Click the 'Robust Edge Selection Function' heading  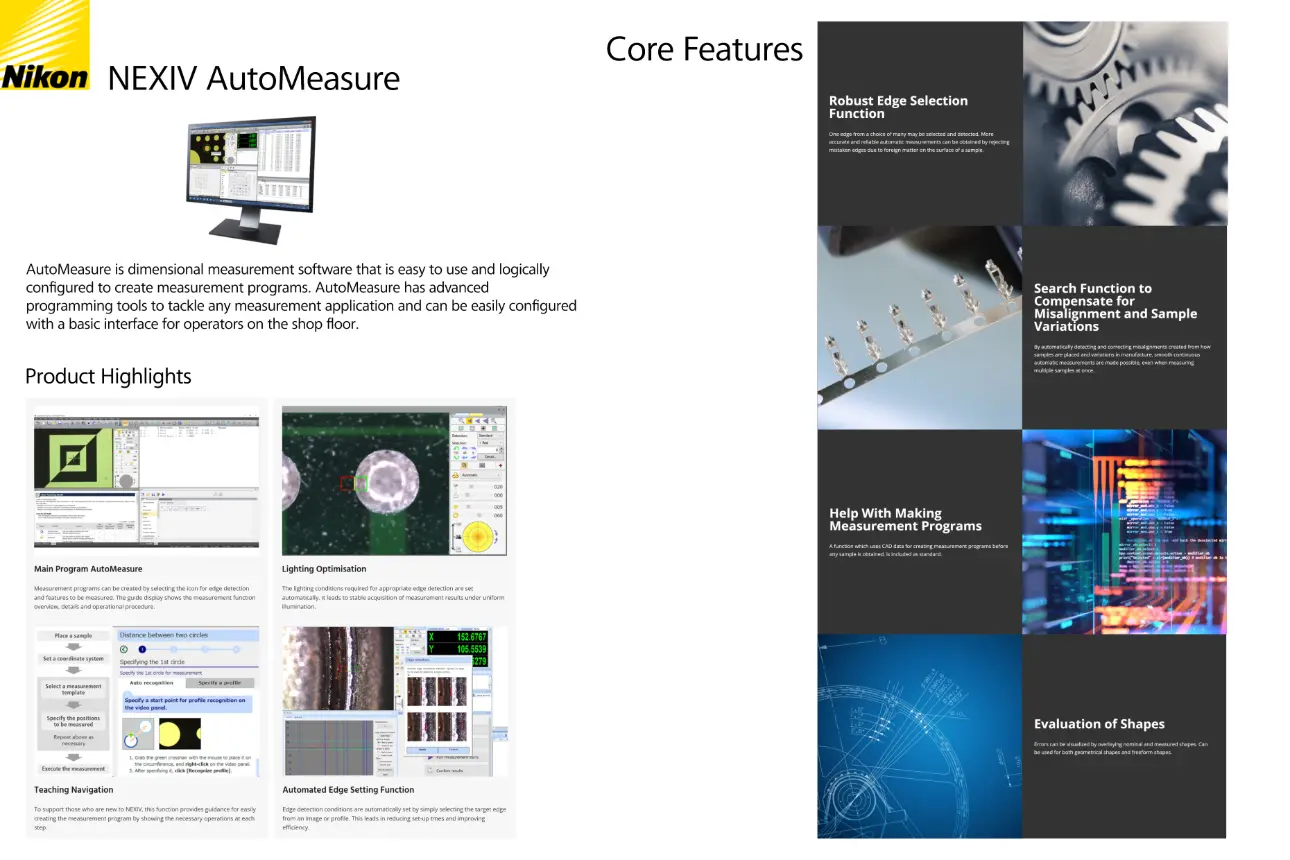click(898, 107)
